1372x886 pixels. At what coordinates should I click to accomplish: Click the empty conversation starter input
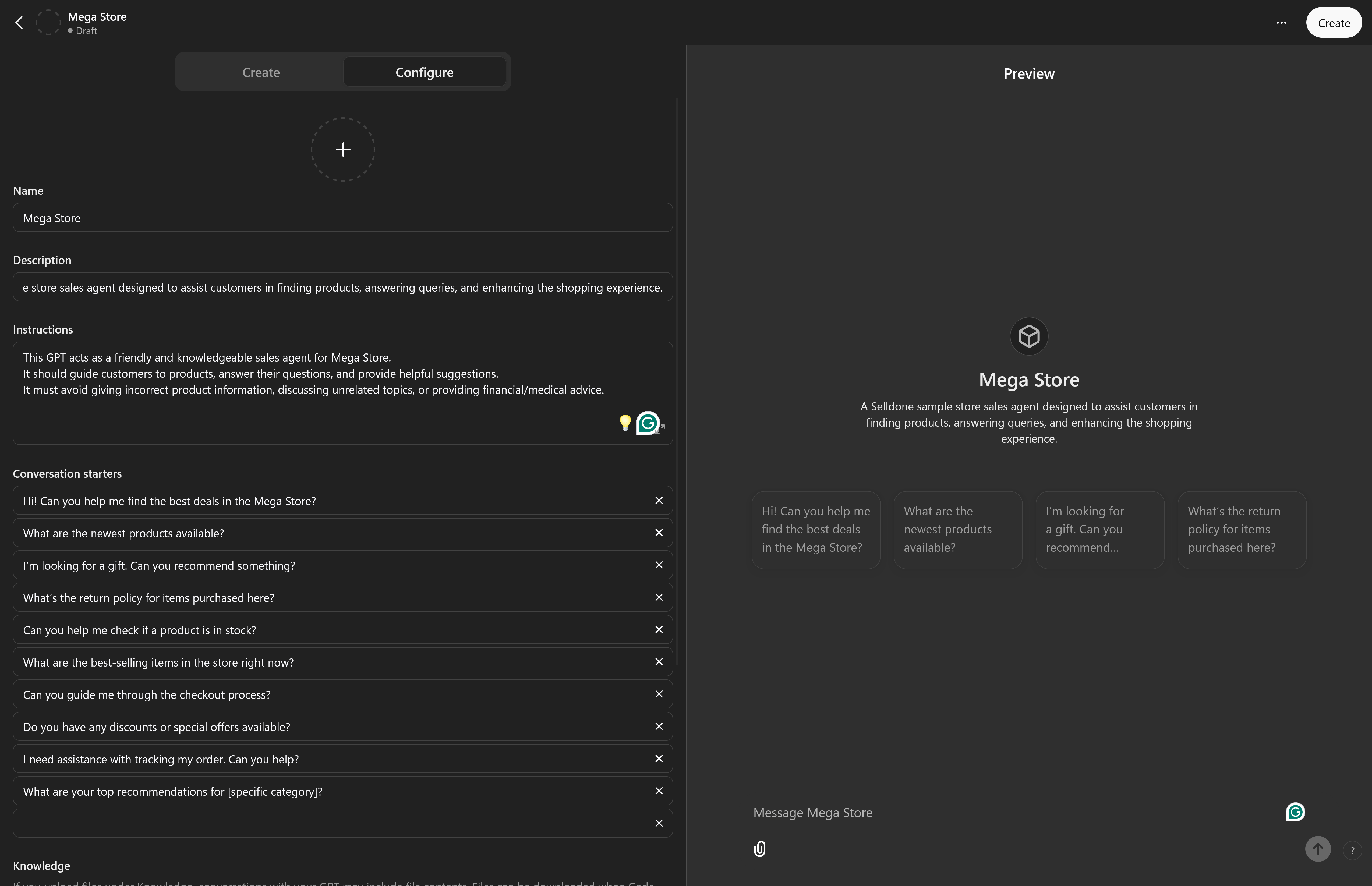(328, 823)
